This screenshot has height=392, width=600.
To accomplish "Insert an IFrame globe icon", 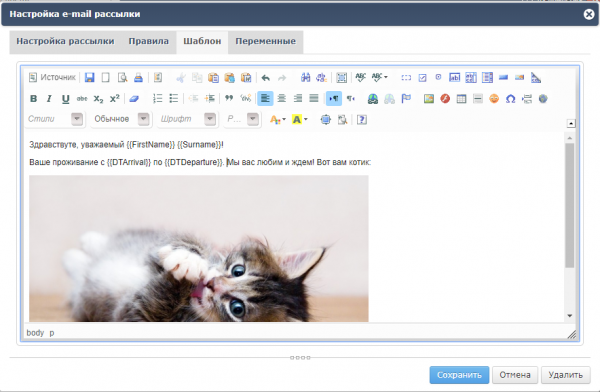I will point(543,99).
